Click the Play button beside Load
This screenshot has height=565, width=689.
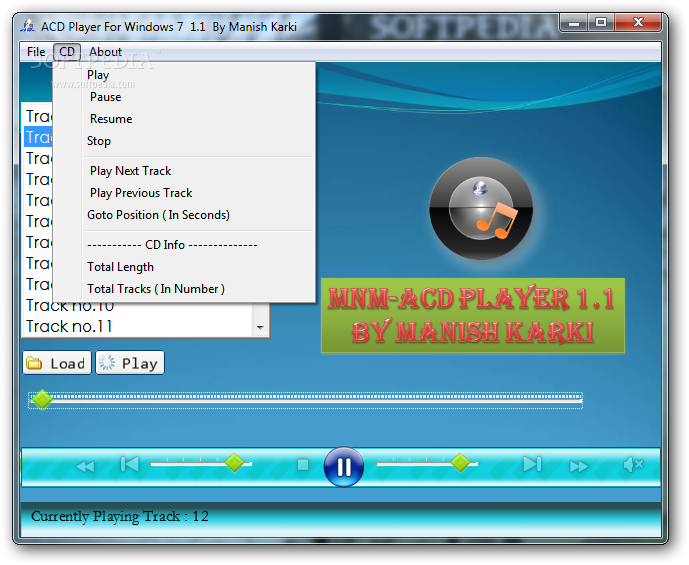[130, 363]
